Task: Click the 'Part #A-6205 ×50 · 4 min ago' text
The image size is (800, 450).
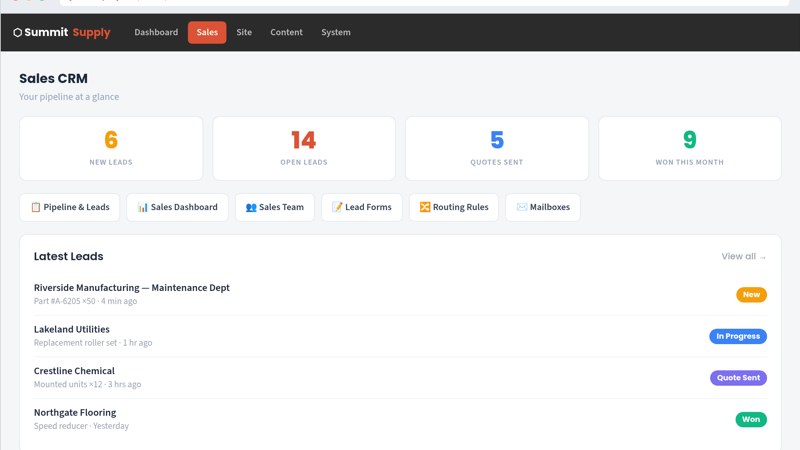Action: 85,301
